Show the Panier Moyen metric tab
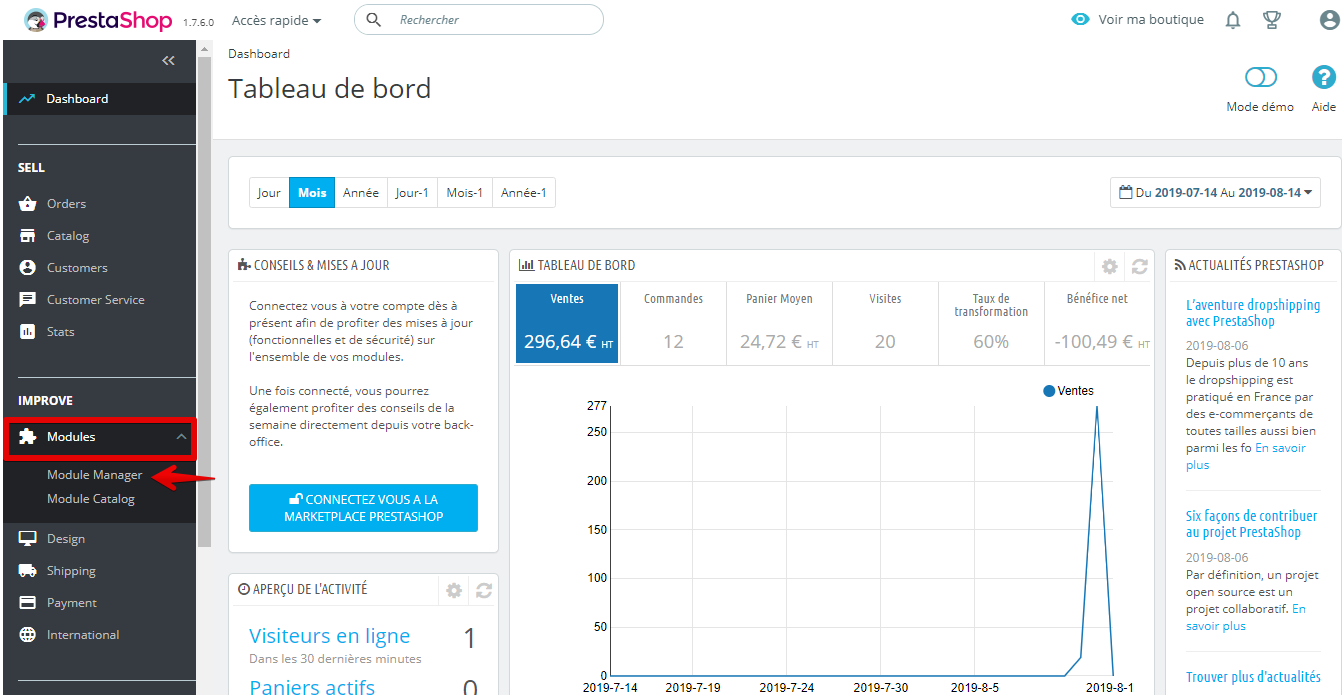 (779, 323)
